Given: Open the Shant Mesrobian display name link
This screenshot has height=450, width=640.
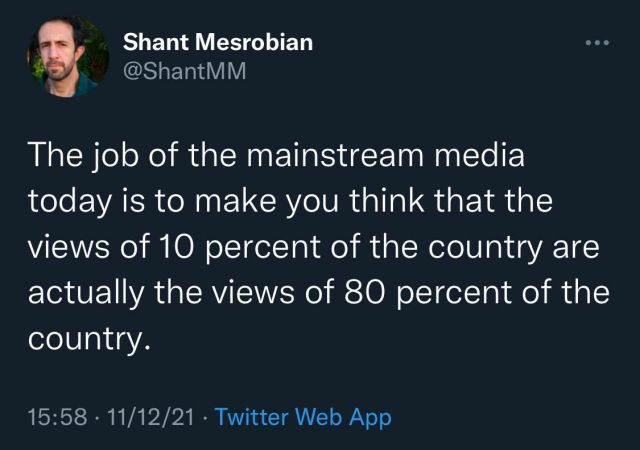Looking at the screenshot, I should 217,42.
